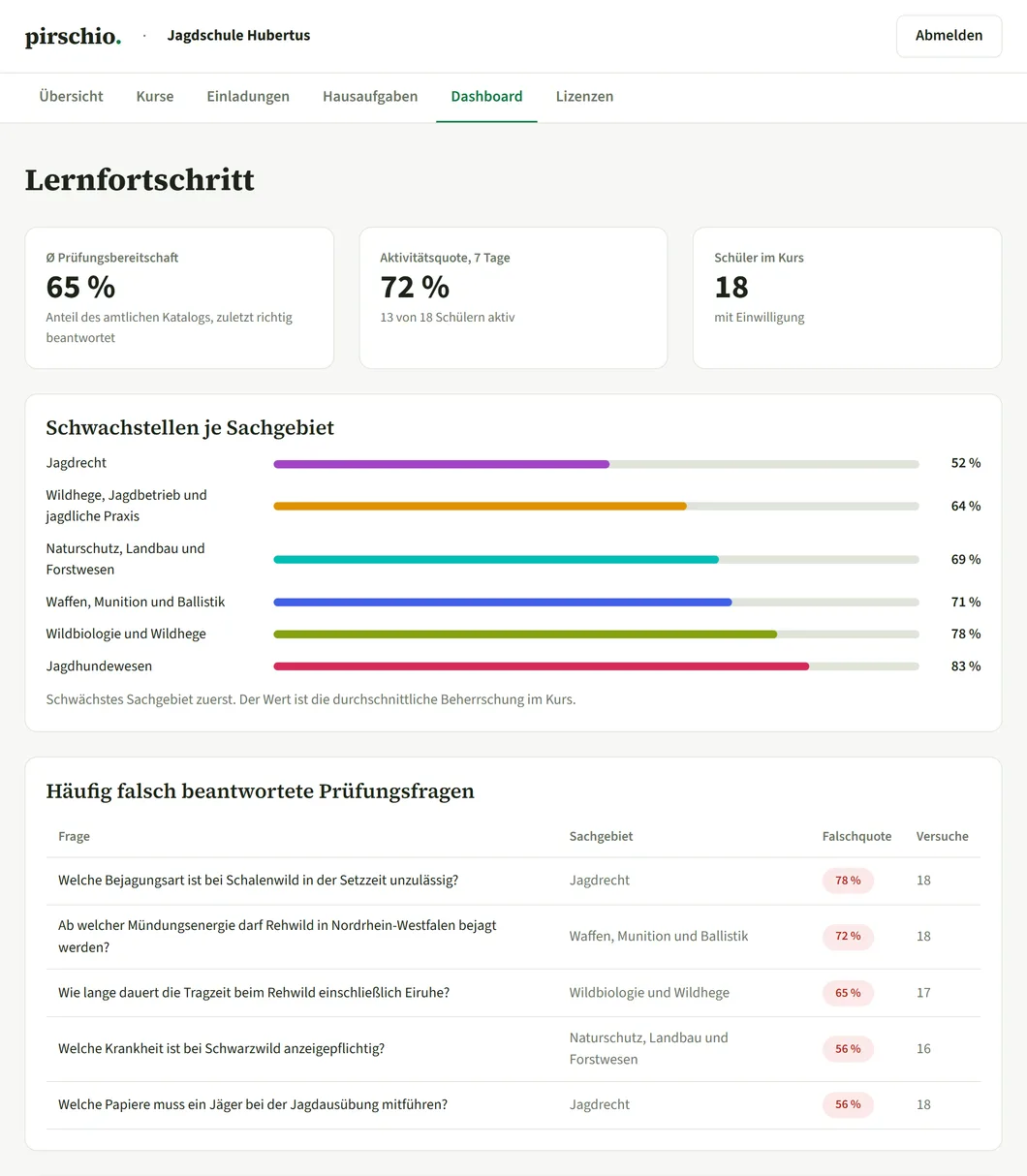Select question about Tragzeit beim Rehwild
The width and height of the screenshot is (1027, 1176).
coord(254,993)
